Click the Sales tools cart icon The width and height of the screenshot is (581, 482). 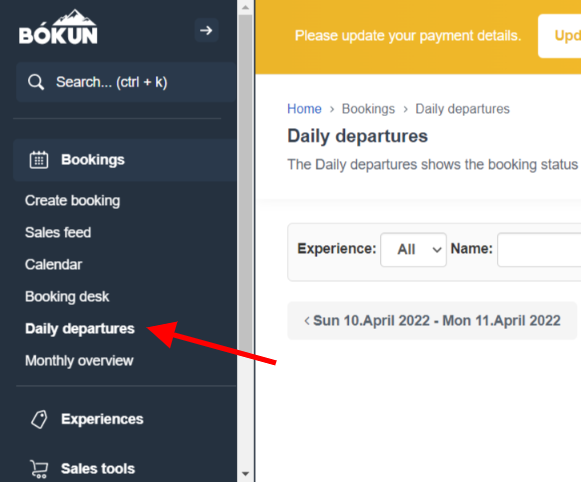[39, 469]
